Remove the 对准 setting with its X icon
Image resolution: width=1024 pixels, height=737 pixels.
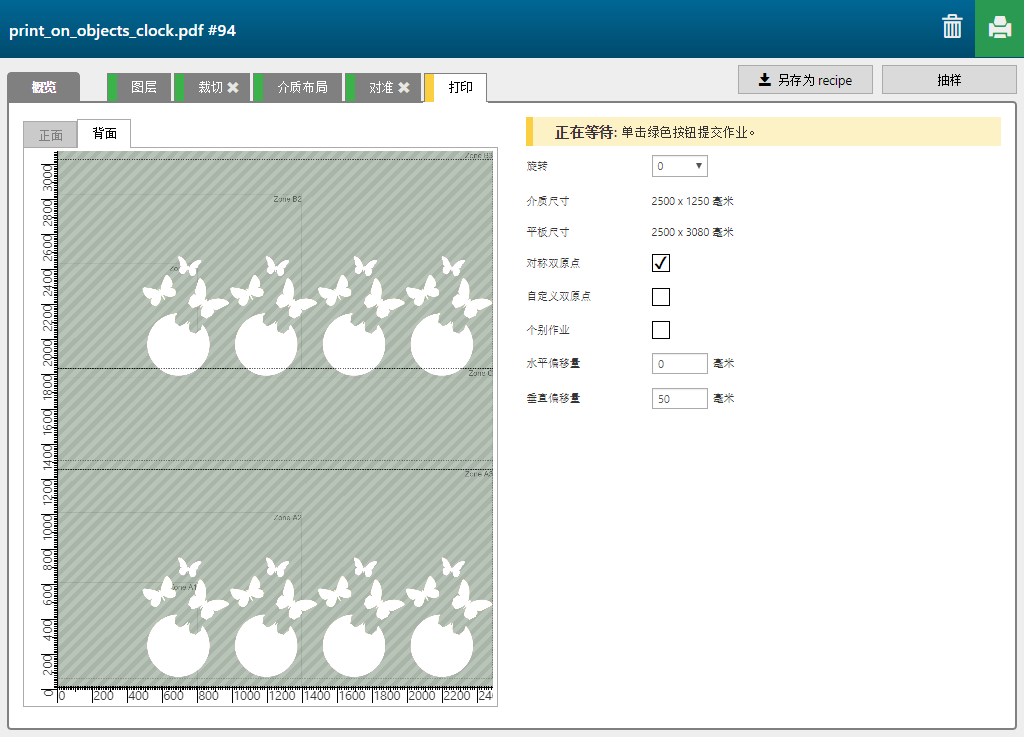(404, 87)
